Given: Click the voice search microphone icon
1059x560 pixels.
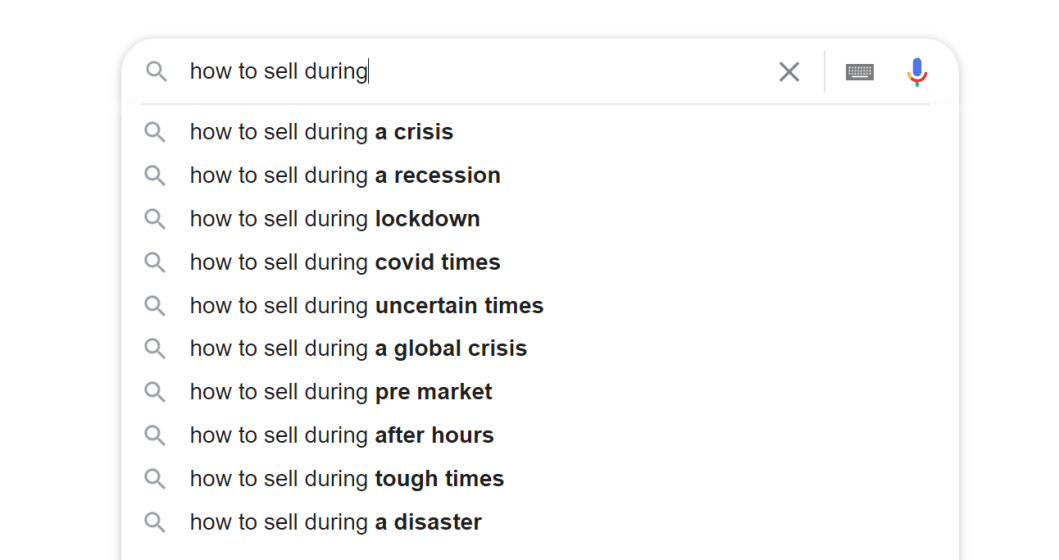Looking at the screenshot, I should pyautogui.click(x=916, y=72).
